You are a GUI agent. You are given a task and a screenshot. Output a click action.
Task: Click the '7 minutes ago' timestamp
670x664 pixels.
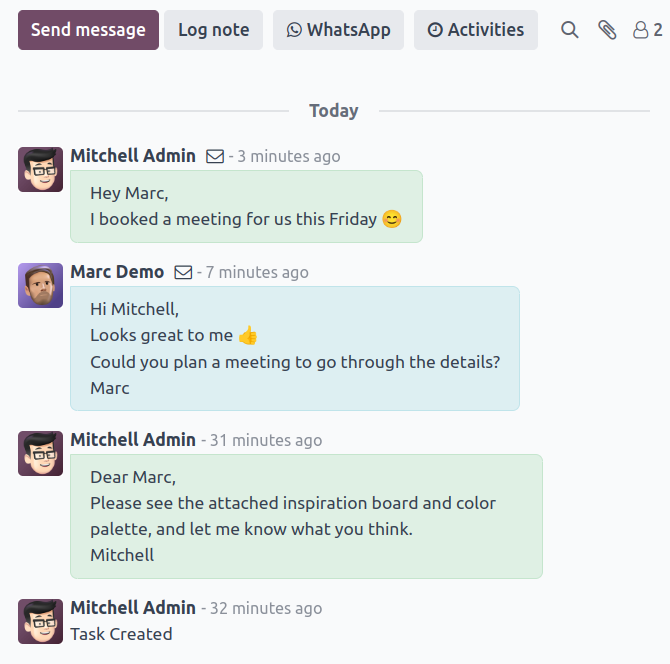point(257,272)
